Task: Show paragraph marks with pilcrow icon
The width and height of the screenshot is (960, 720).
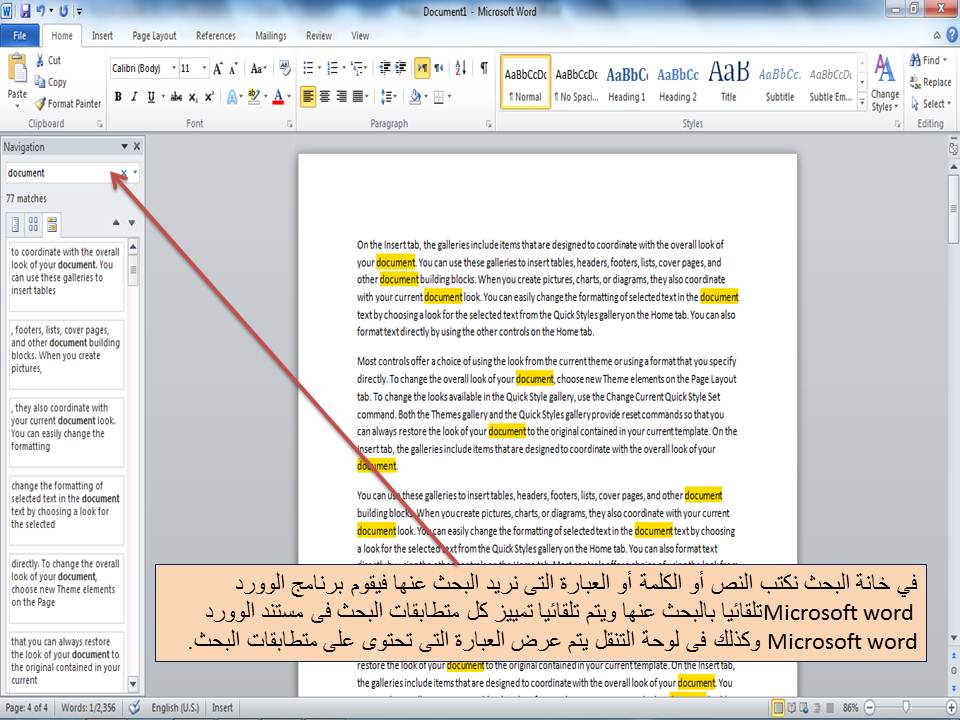Action: [484, 68]
